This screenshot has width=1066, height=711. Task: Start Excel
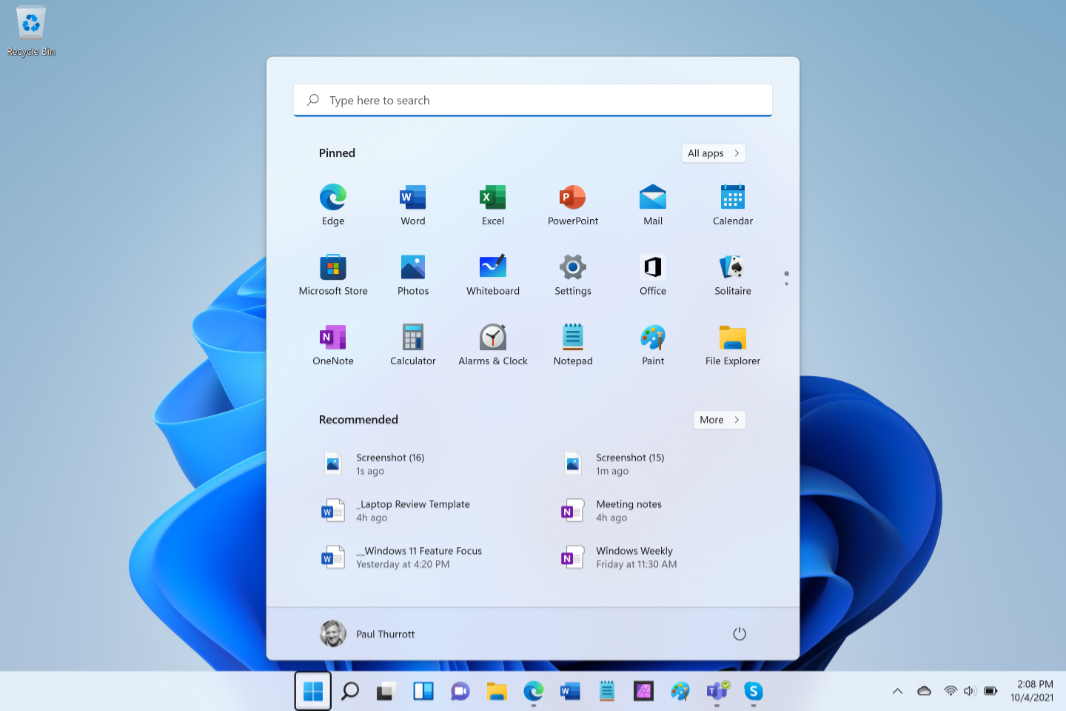492,203
